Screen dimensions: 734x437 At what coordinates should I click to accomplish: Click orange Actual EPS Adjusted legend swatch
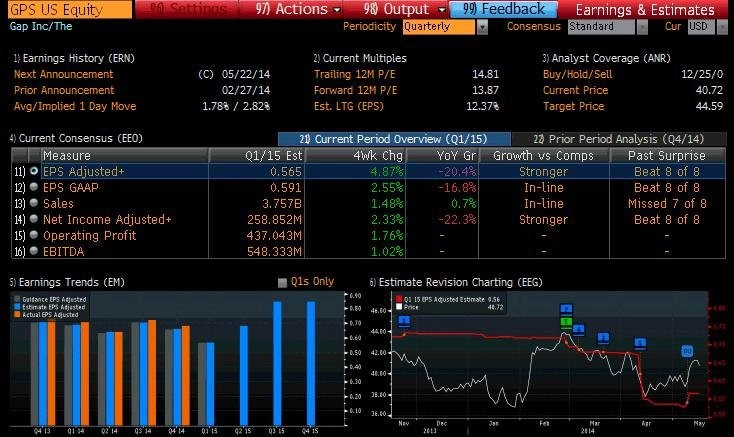click(17, 315)
